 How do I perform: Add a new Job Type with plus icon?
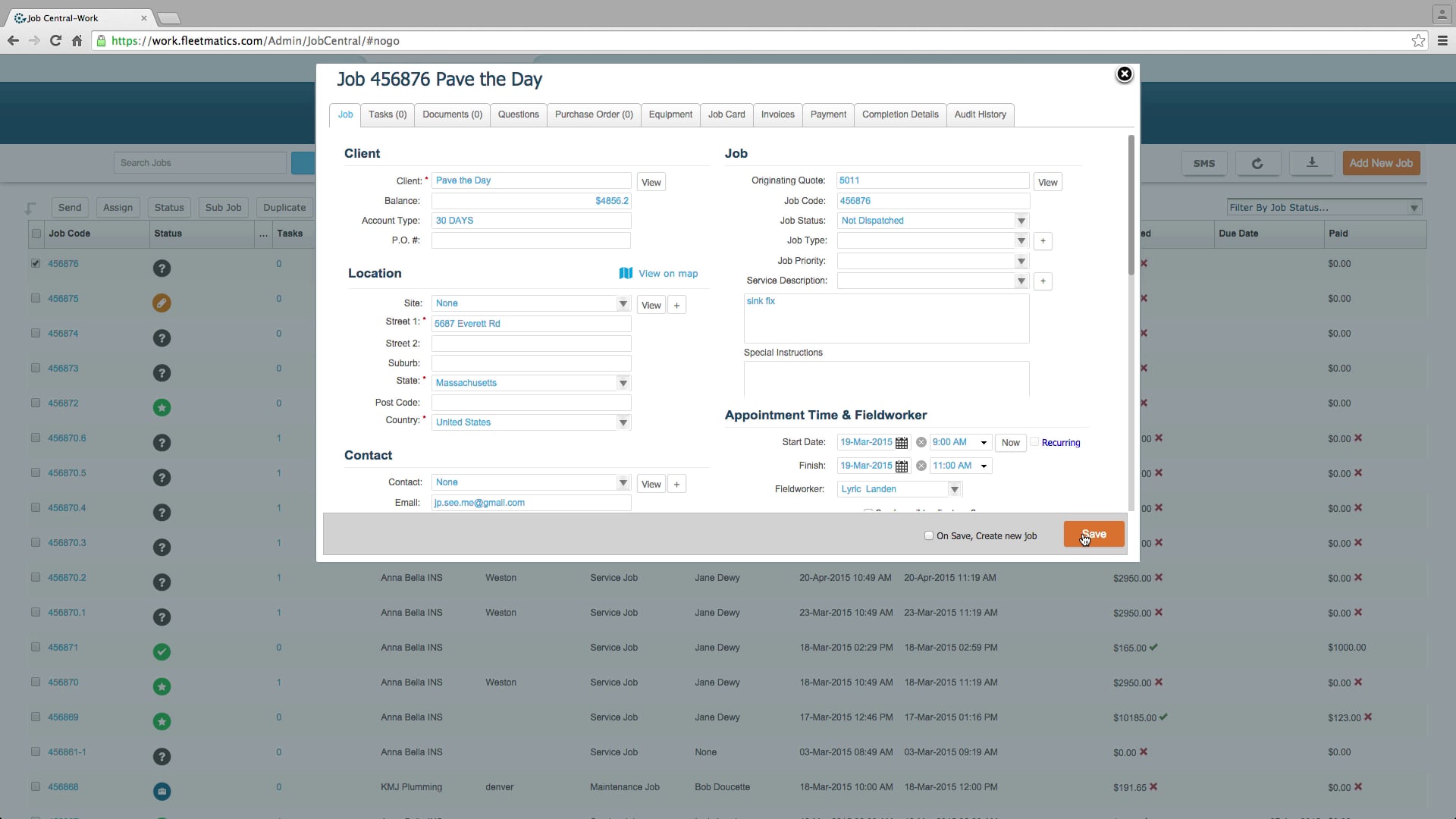pos(1043,241)
